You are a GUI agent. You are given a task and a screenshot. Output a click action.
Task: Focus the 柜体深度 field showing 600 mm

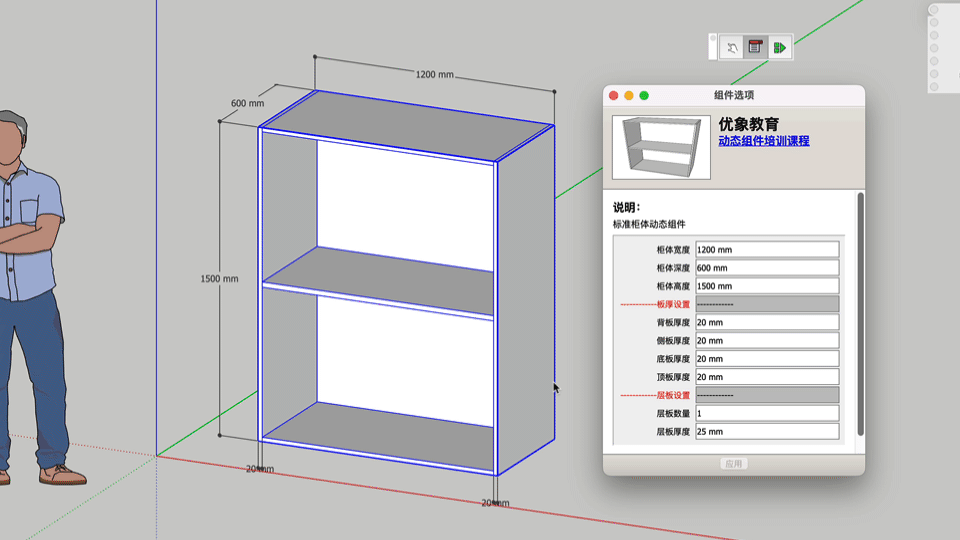tap(766, 268)
